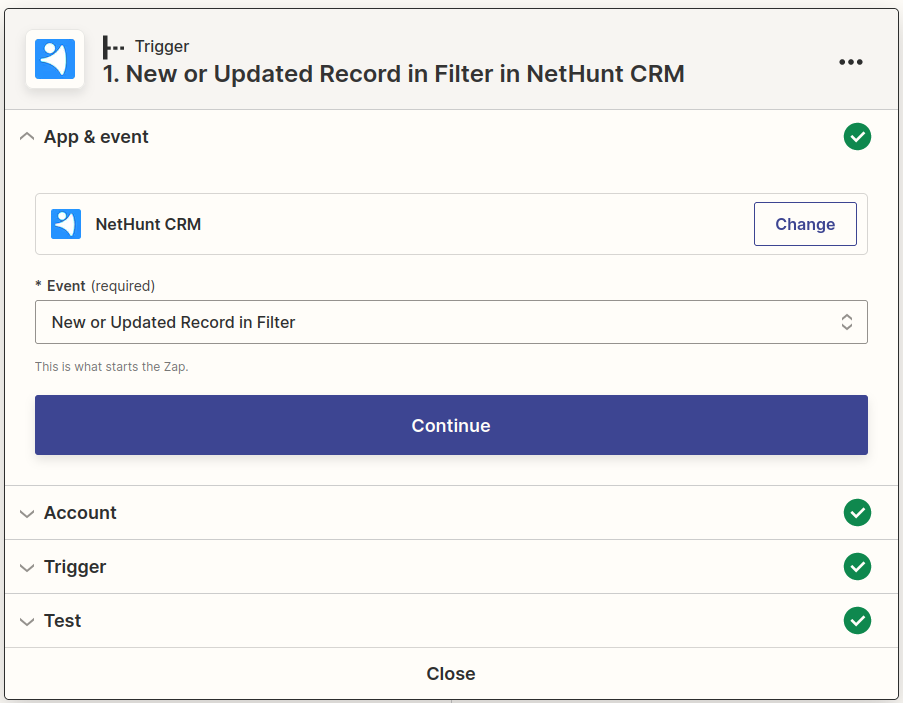Click the Change button for NetHunt CRM
Viewport: 903px width, 703px height.
tap(805, 224)
